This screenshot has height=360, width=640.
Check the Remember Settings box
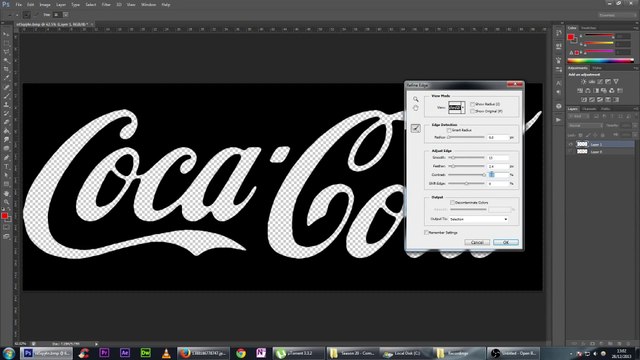pyautogui.click(x=426, y=232)
